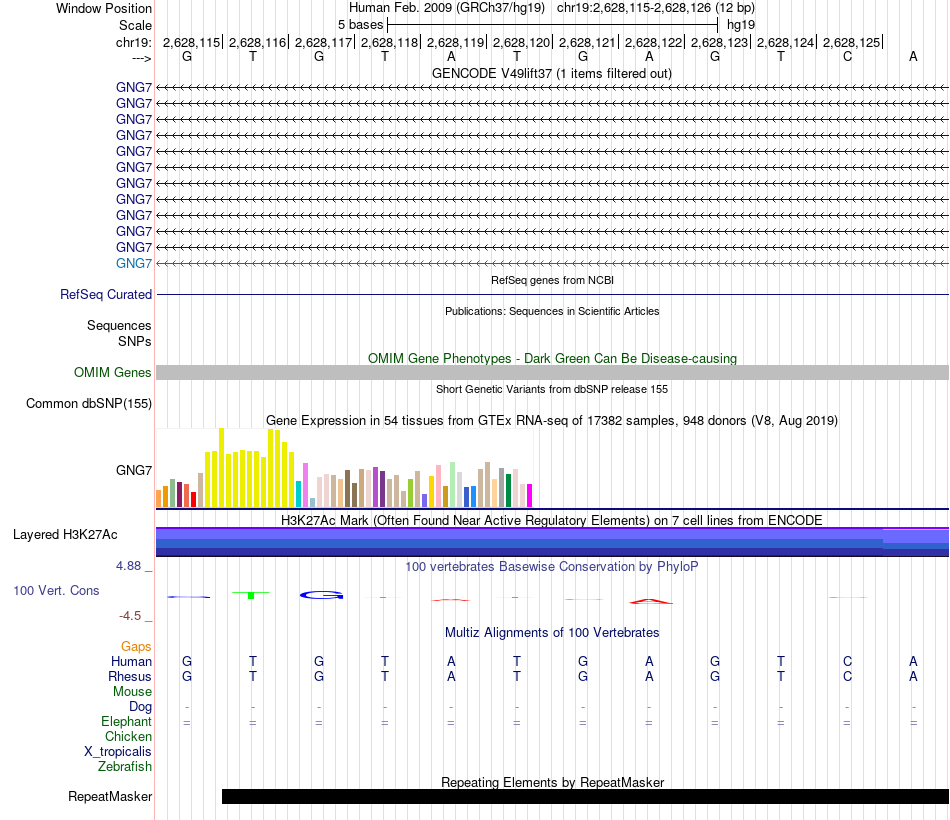Click the Human alignment row label
The width and height of the screenshot is (950, 820).
click(x=131, y=661)
